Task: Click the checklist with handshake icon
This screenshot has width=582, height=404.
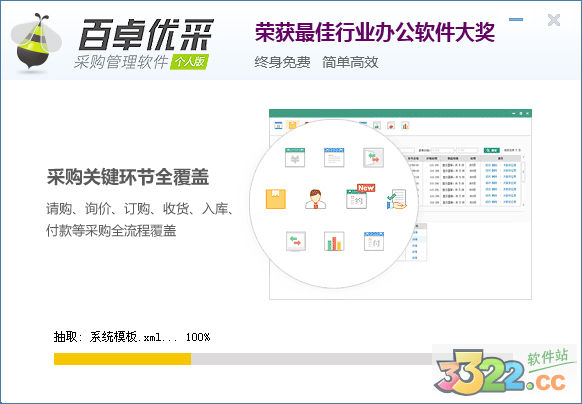Action: [397, 199]
